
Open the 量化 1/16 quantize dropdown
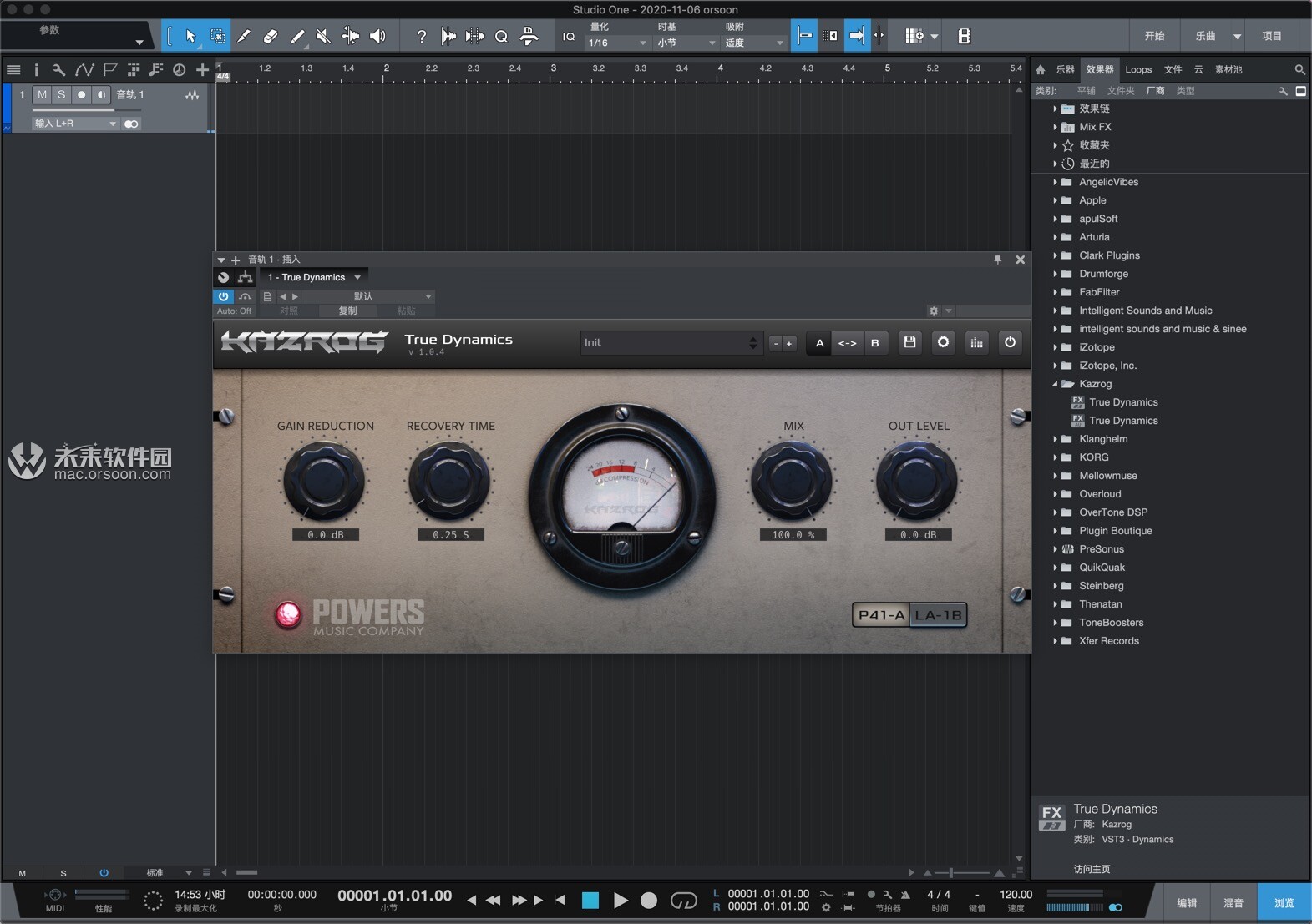coord(618,43)
